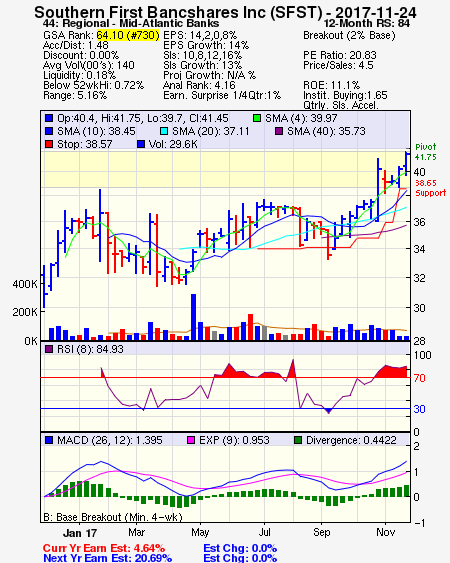Click 'Proj Growth: N/A %' text

209,75
